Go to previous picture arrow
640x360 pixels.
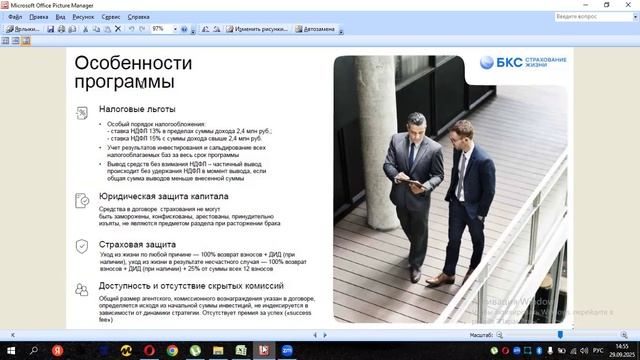click(315, 335)
